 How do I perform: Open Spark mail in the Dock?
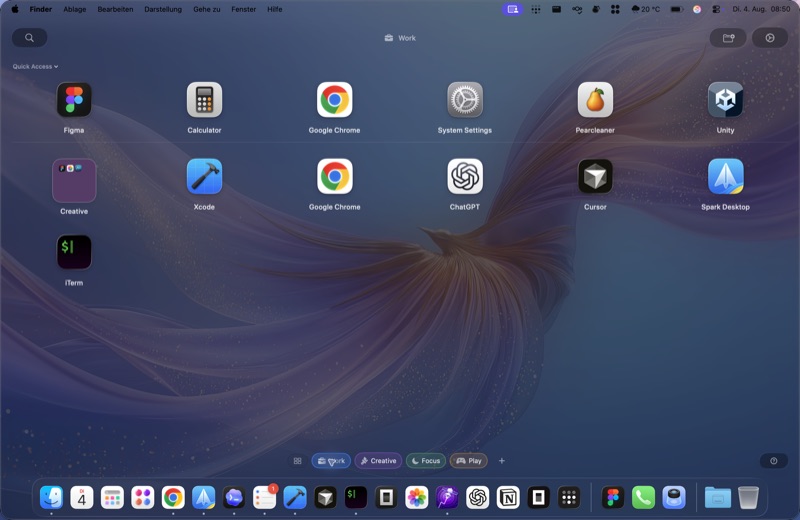[x=204, y=498]
